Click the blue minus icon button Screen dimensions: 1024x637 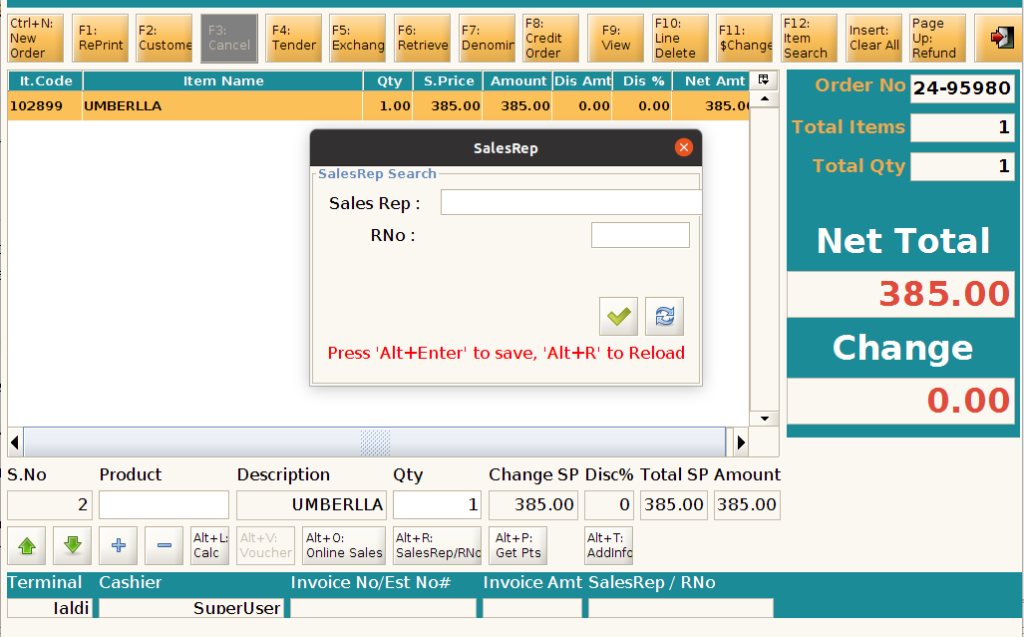pyautogui.click(x=164, y=546)
